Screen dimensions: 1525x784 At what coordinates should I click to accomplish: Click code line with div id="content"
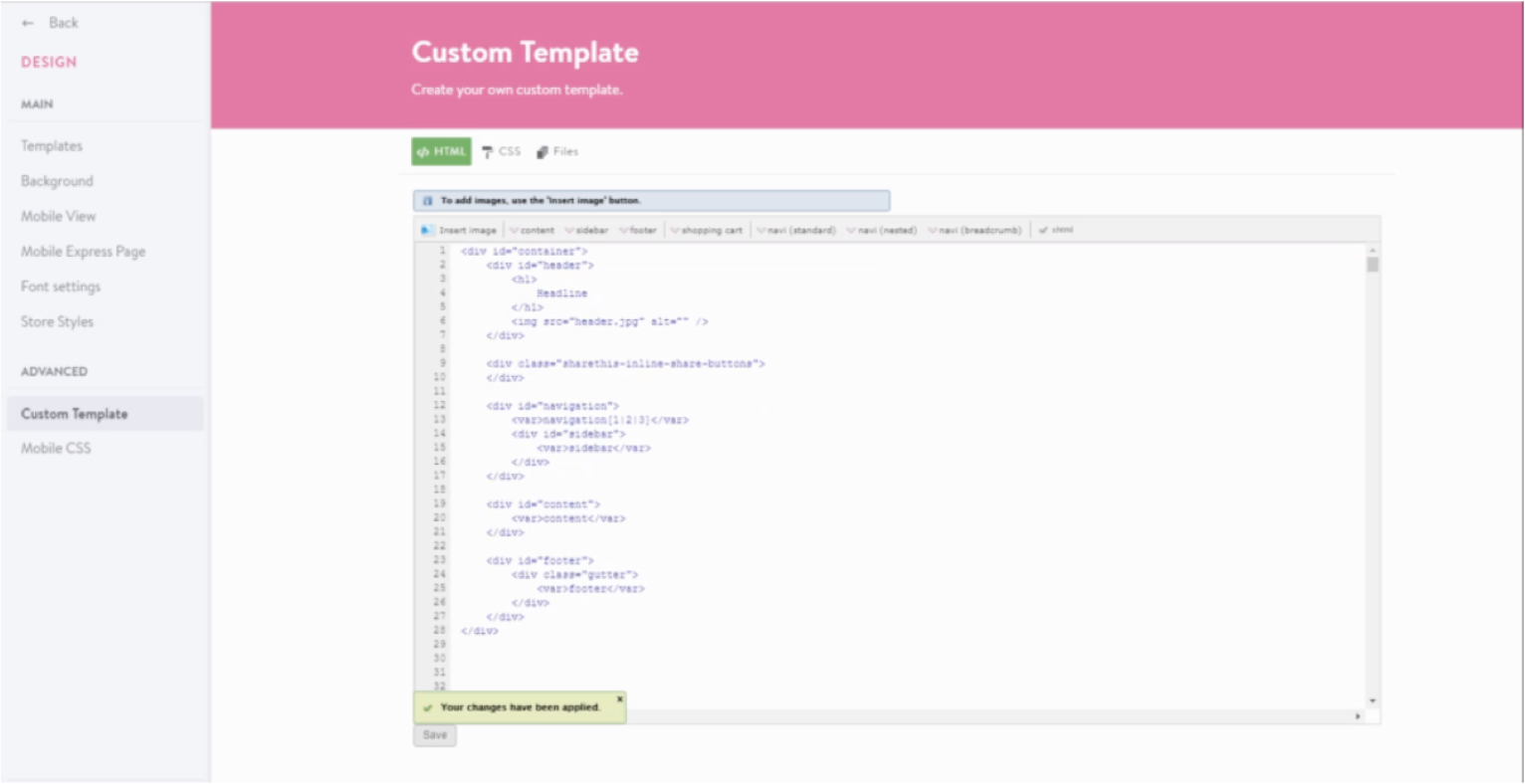pyautogui.click(x=544, y=504)
